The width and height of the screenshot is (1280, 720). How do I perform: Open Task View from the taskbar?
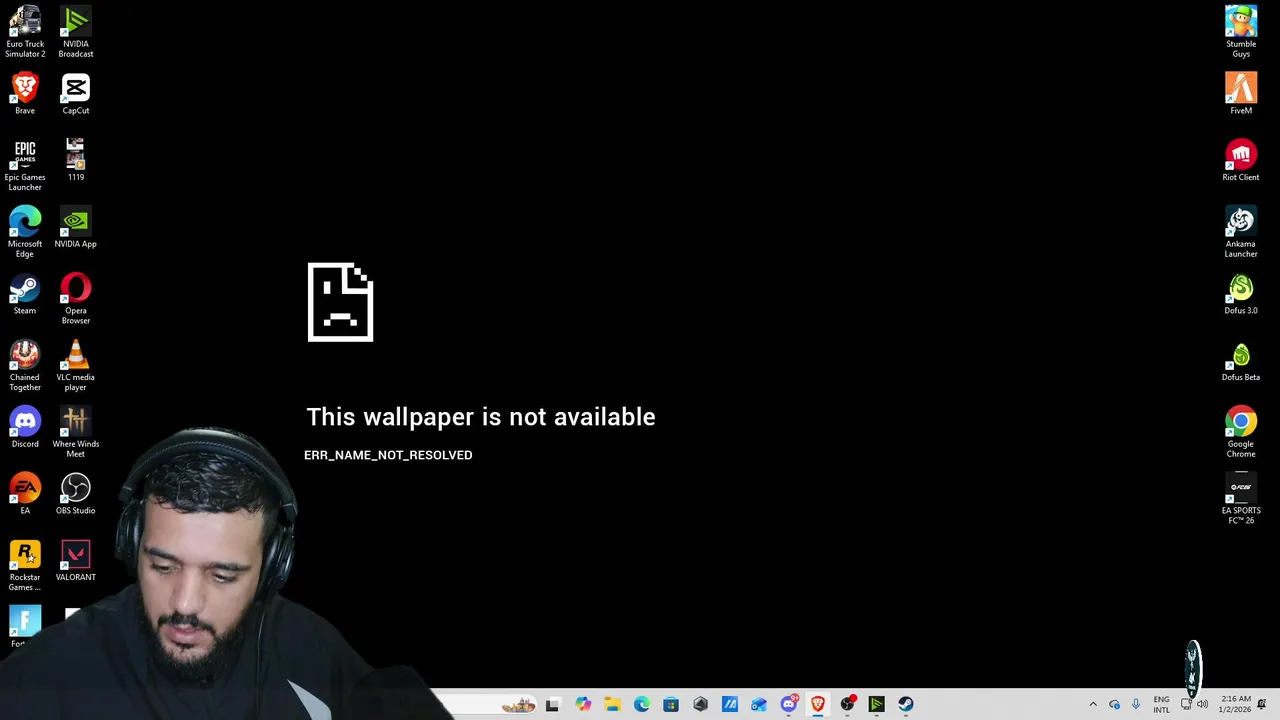552,704
